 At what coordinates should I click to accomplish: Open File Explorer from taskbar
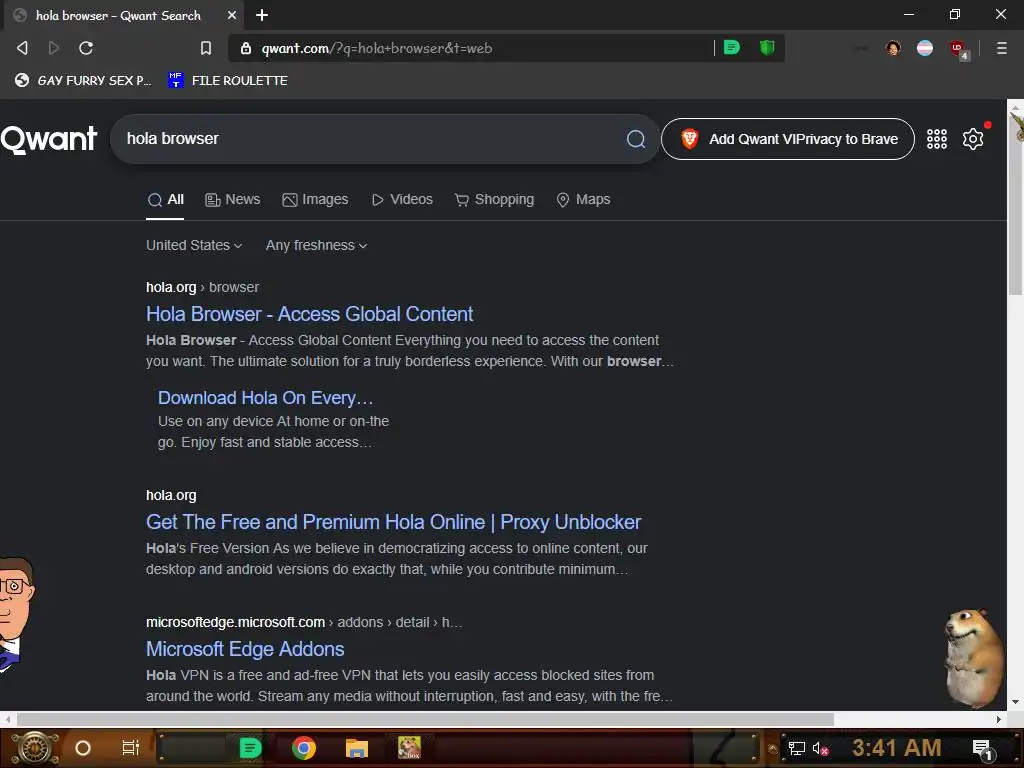[x=357, y=748]
